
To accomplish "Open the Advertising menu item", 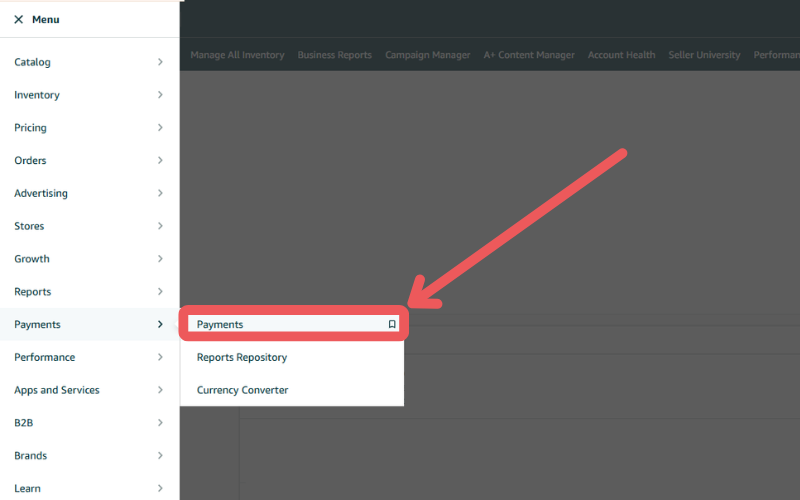I will pyautogui.click(x=89, y=193).
